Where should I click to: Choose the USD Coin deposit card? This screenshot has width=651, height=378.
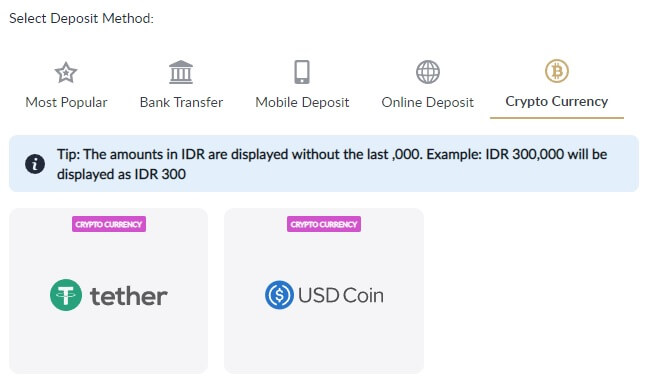[324, 291]
